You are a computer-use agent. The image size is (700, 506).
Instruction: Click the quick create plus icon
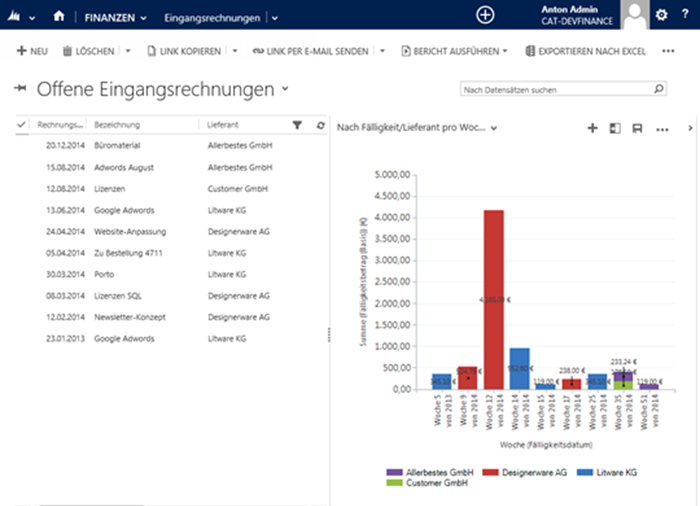click(x=485, y=15)
